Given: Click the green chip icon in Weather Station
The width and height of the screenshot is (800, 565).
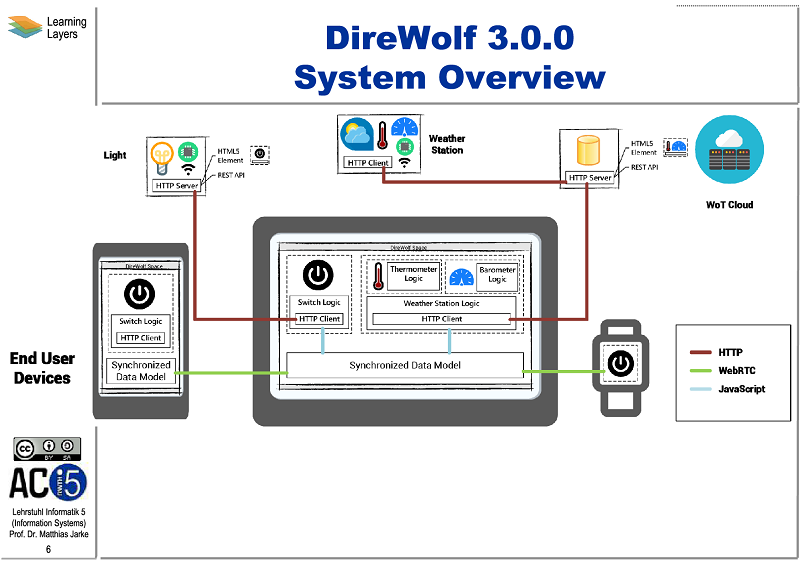Looking at the screenshot, I should tap(405, 146).
